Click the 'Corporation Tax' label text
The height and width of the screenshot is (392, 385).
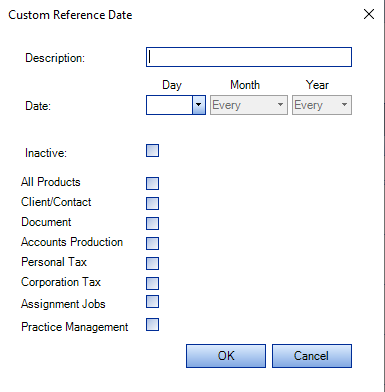pos(61,282)
